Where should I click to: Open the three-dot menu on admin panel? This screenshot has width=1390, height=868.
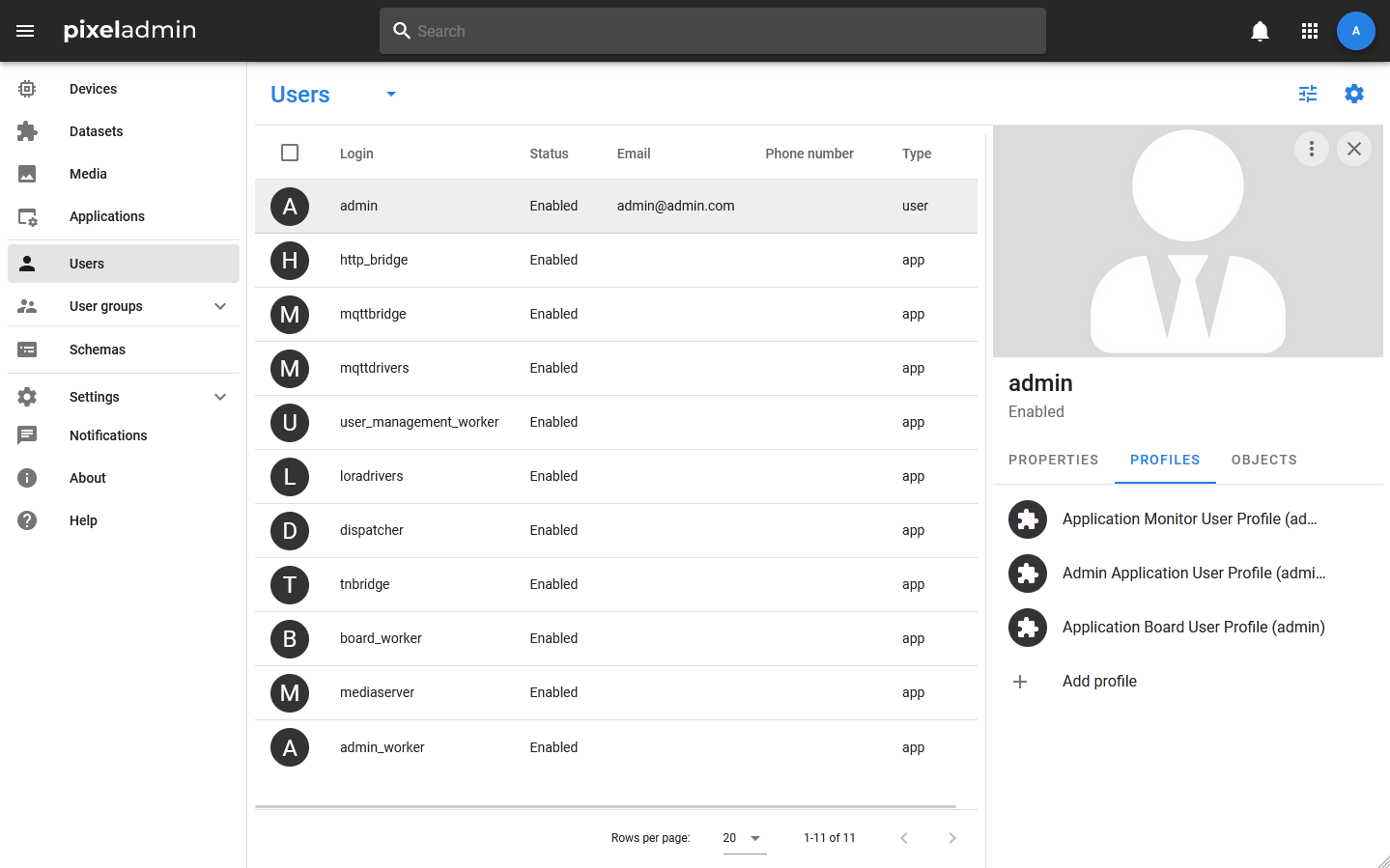click(x=1311, y=149)
